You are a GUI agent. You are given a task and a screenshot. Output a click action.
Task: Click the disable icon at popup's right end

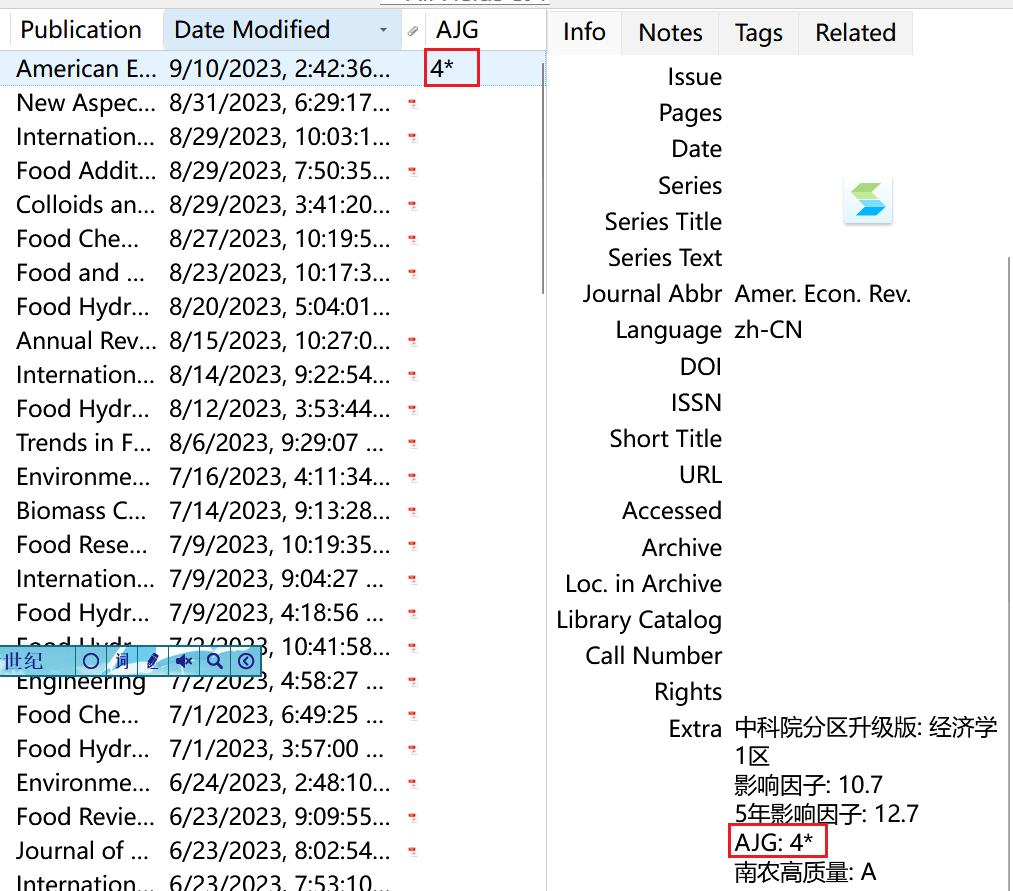[x=245, y=661]
